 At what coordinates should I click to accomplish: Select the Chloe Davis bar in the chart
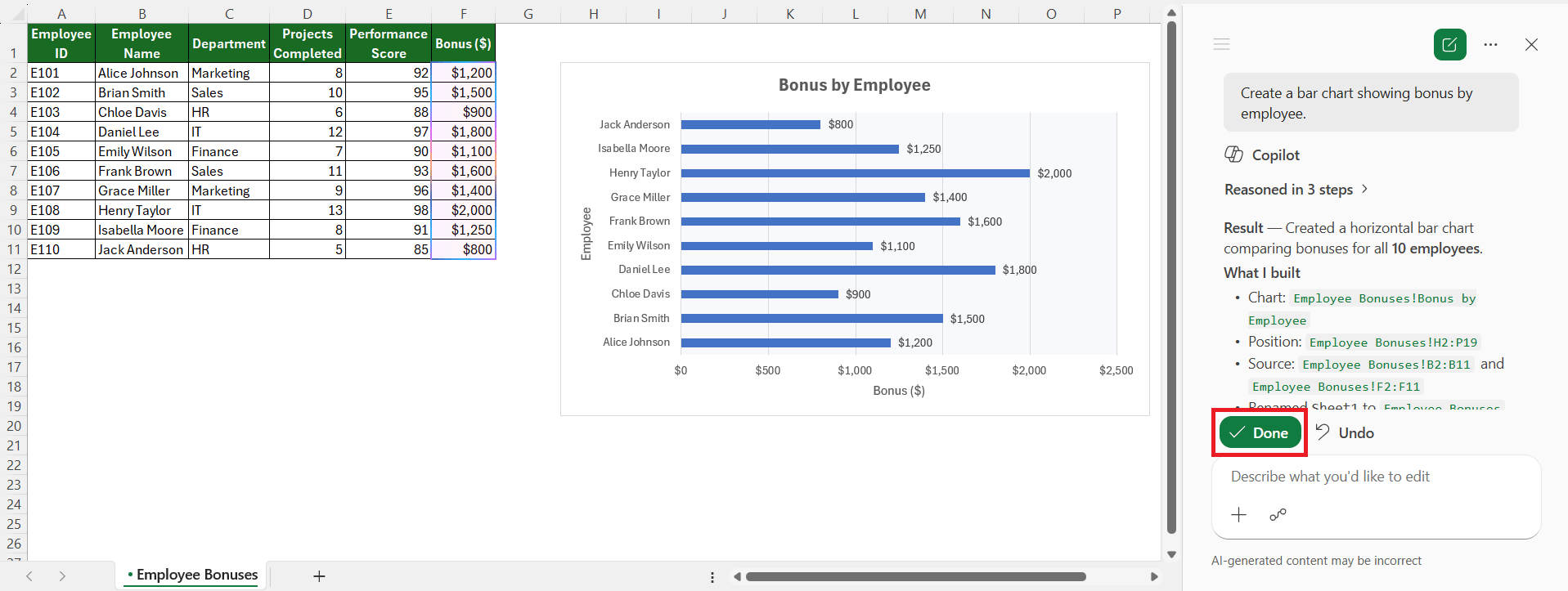point(759,294)
